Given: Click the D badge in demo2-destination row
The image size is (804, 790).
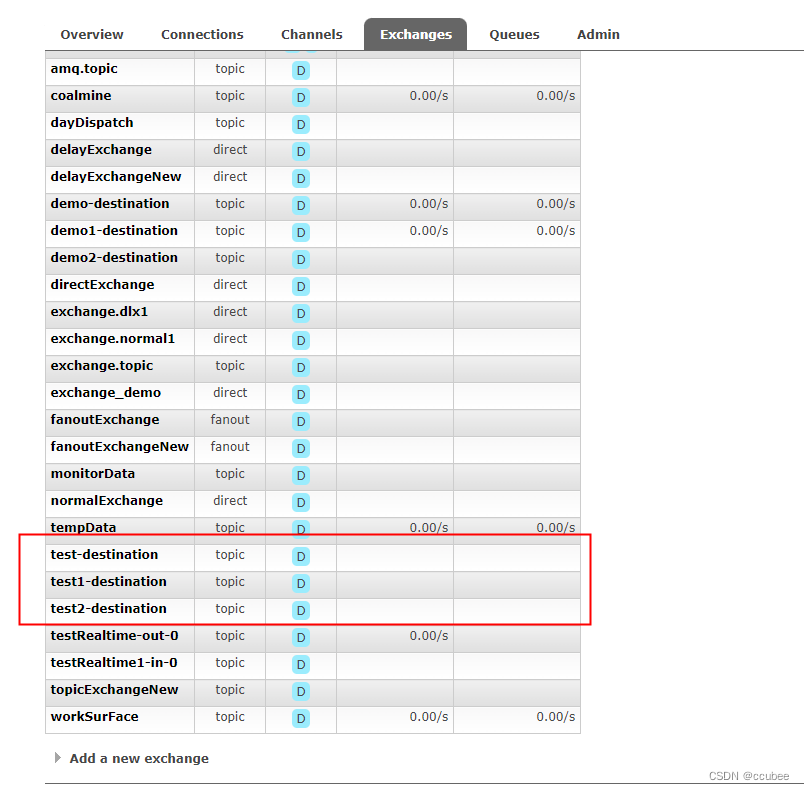Looking at the screenshot, I should (301, 259).
